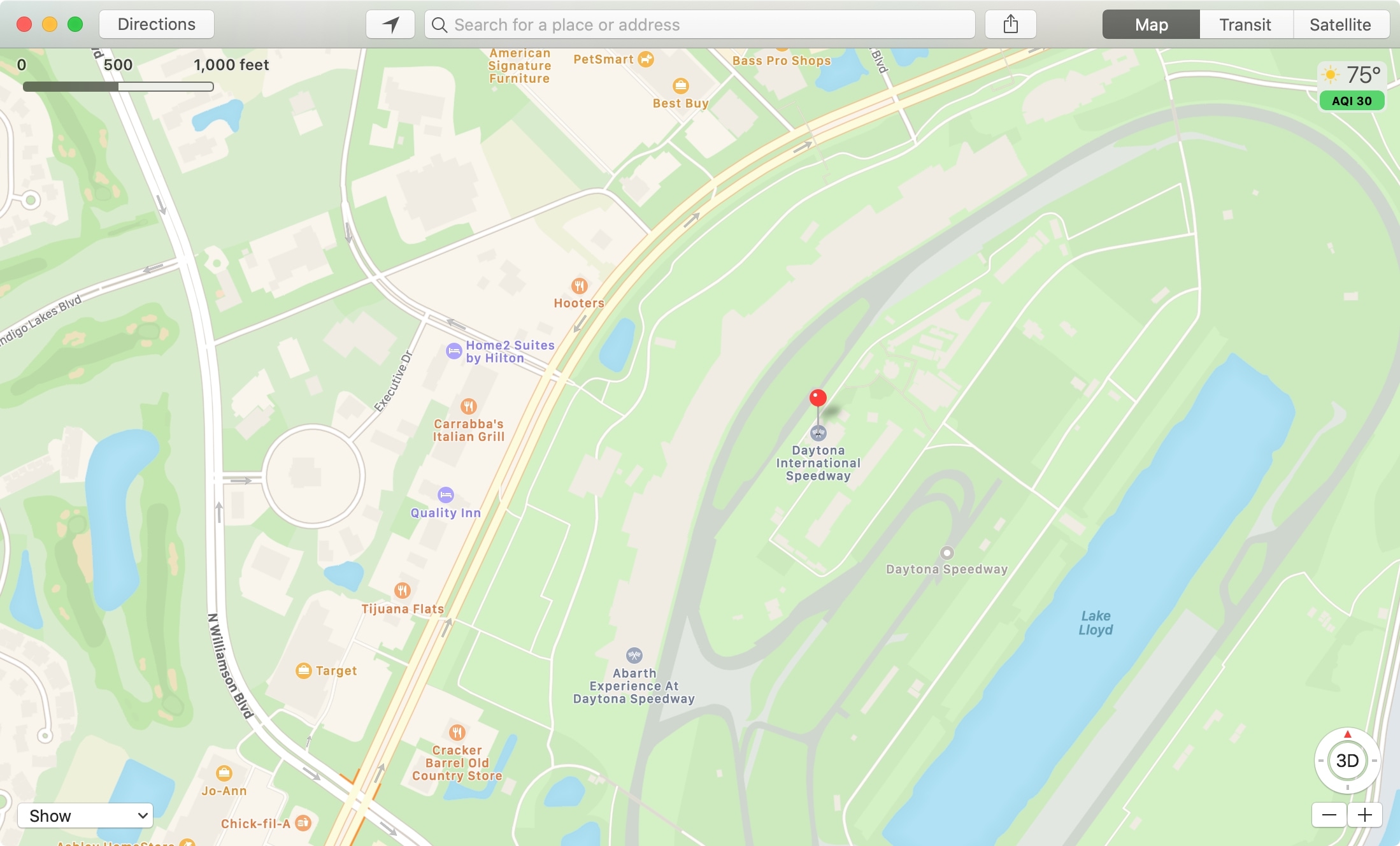The width and height of the screenshot is (1400, 846).
Task: Select the Map view tab
Action: click(1151, 23)
